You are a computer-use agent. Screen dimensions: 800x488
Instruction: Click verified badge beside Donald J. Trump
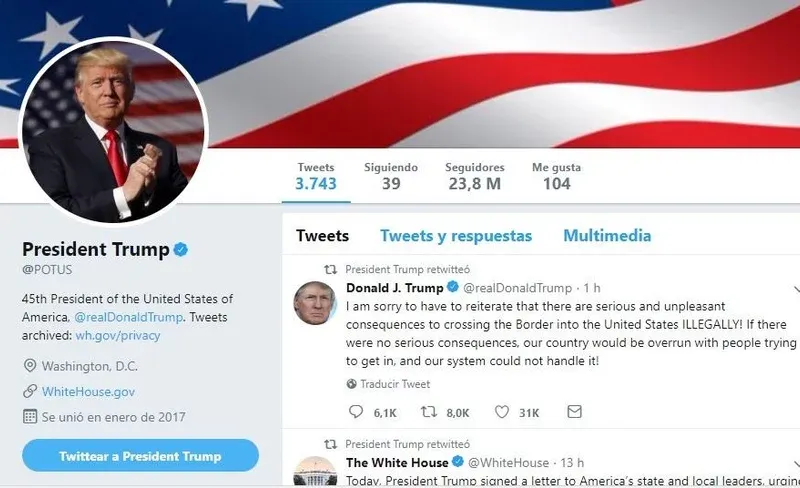coord(453,287)
